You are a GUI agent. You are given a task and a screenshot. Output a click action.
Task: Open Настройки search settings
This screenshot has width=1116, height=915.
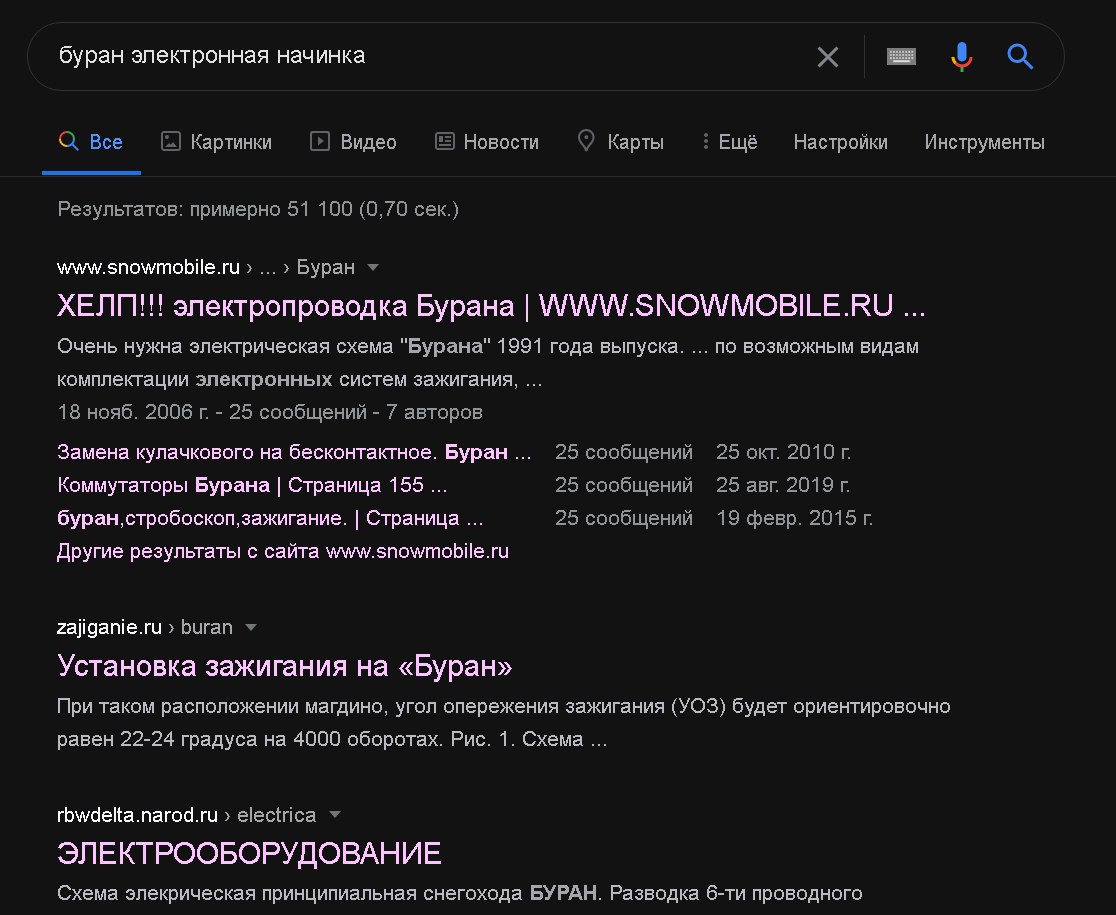[841, 142]
